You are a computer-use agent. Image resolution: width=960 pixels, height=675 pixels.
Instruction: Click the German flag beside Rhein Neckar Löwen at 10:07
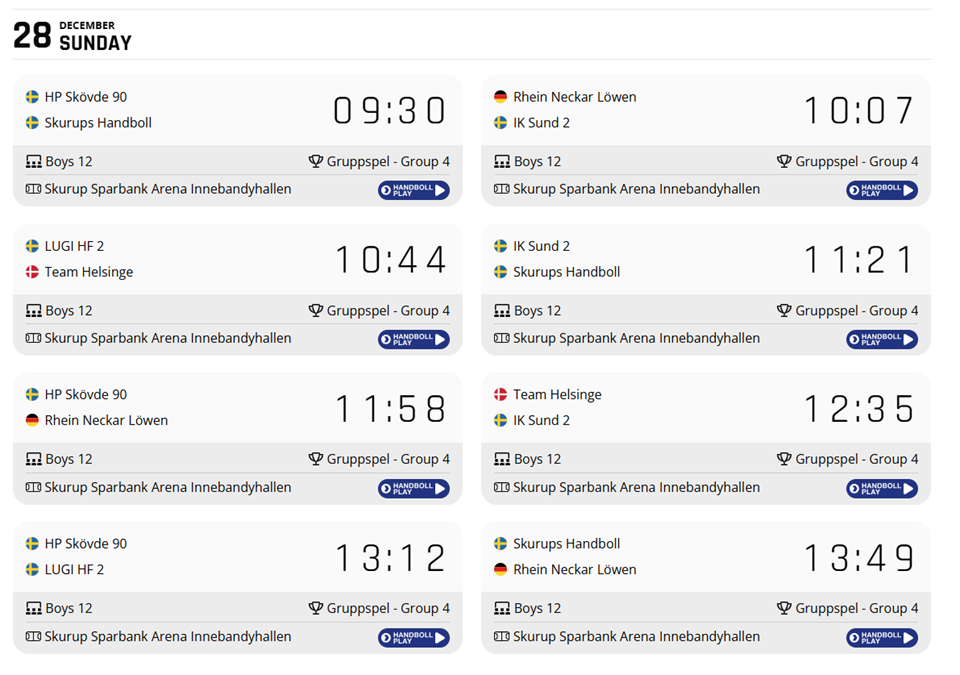(x=501, y=97)
